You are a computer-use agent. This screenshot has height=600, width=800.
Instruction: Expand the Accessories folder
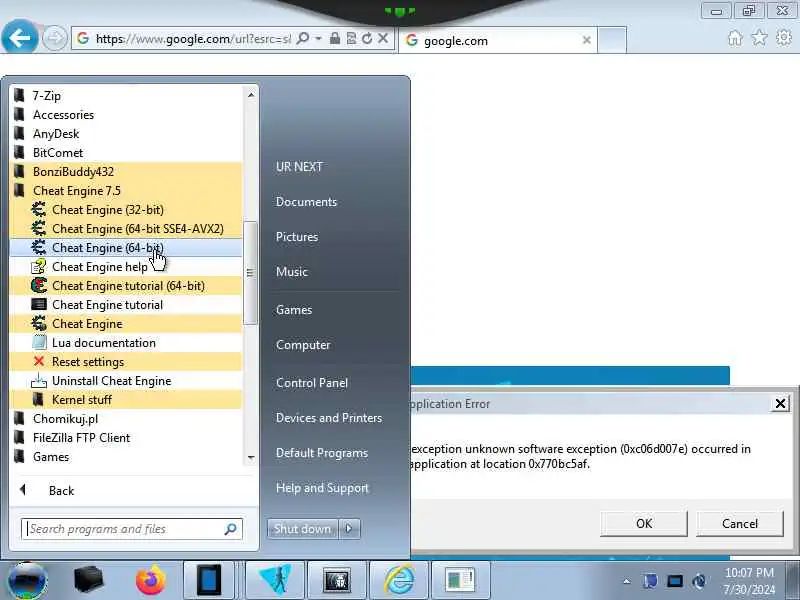[x=126, y=115]
